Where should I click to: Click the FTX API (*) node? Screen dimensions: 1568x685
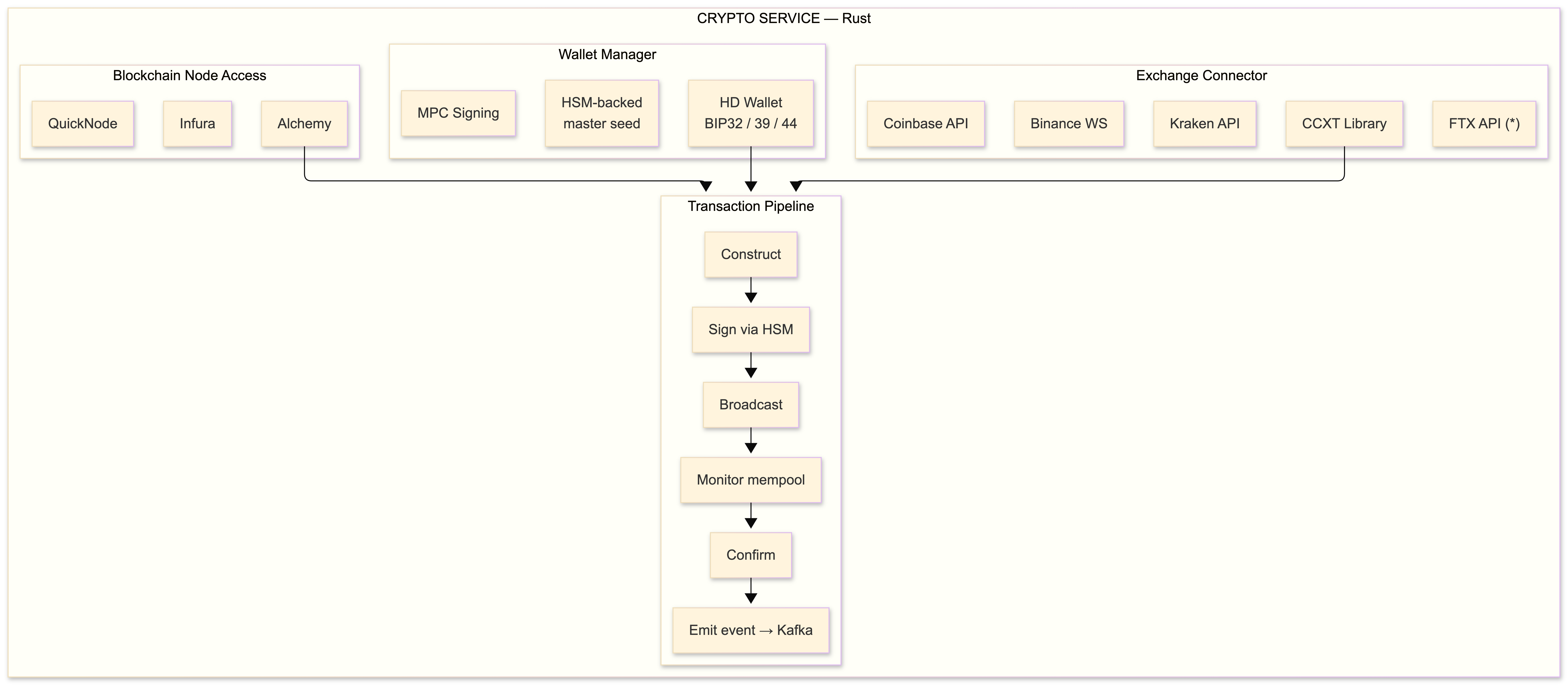[1484, 124]
